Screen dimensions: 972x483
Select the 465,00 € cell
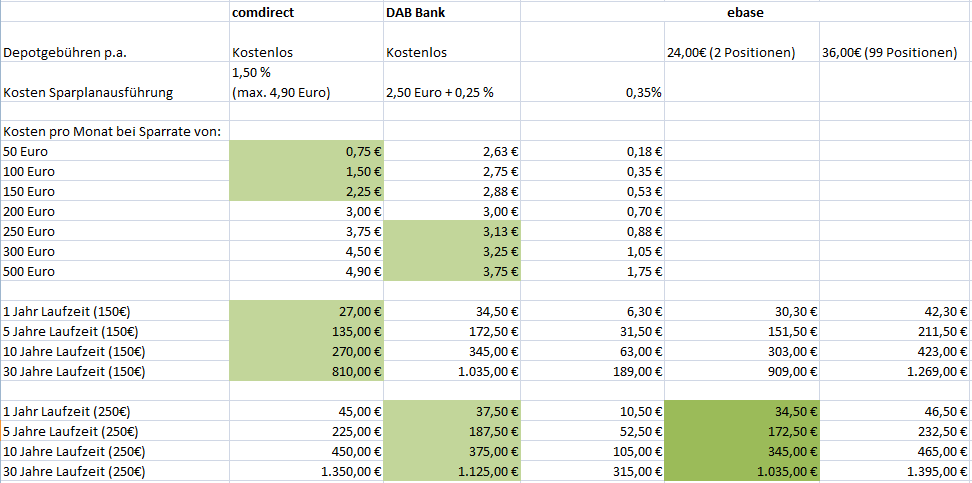(x=895, y=451)
